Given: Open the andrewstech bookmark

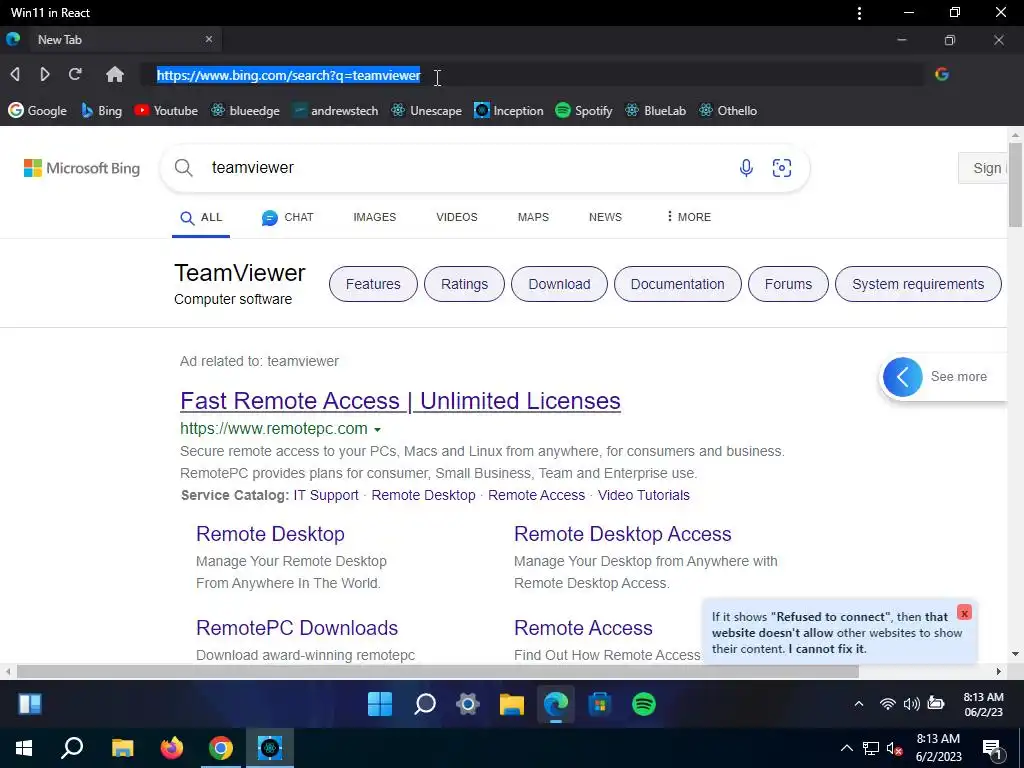Looking at the screenshot, I should tap(335, 110).
